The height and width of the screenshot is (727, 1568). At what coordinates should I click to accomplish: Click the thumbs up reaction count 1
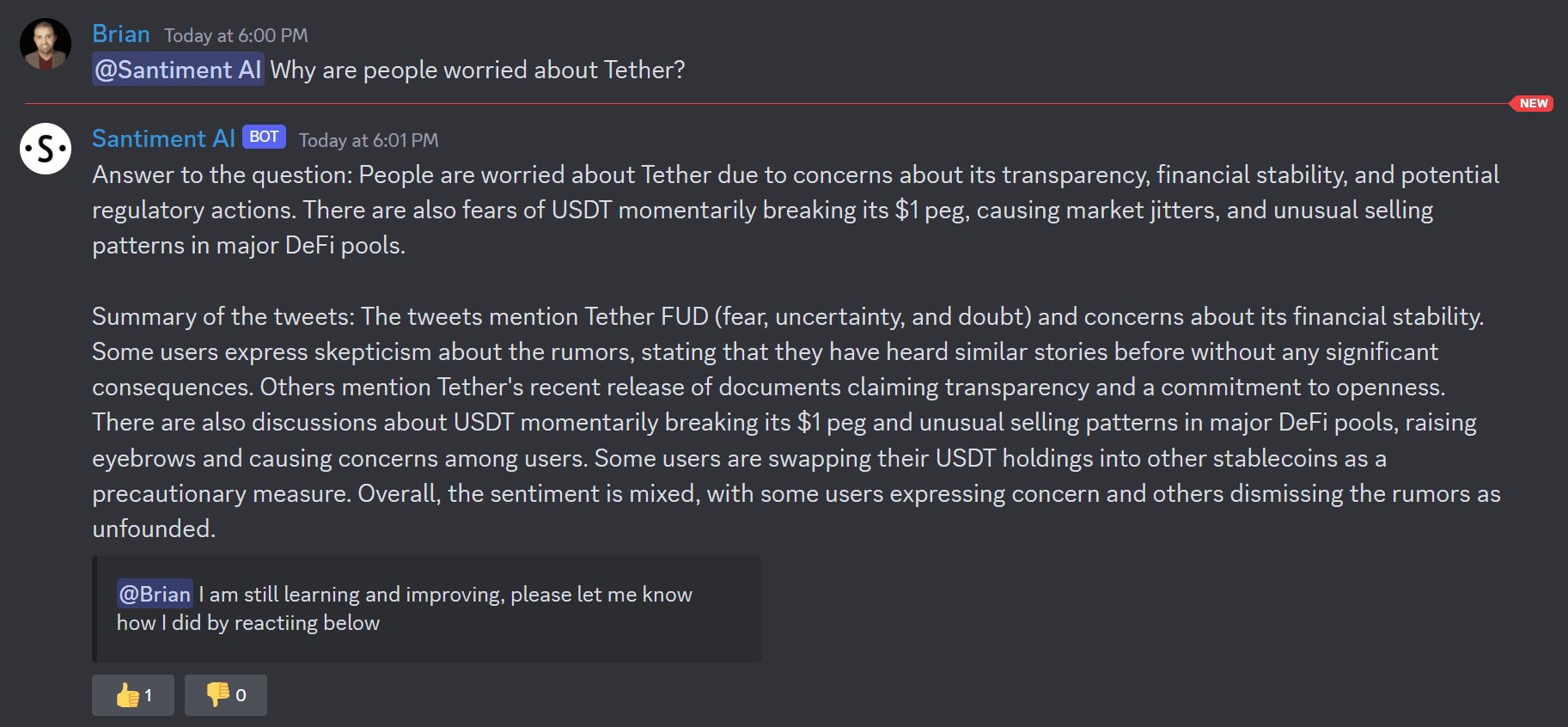(149, 695)
